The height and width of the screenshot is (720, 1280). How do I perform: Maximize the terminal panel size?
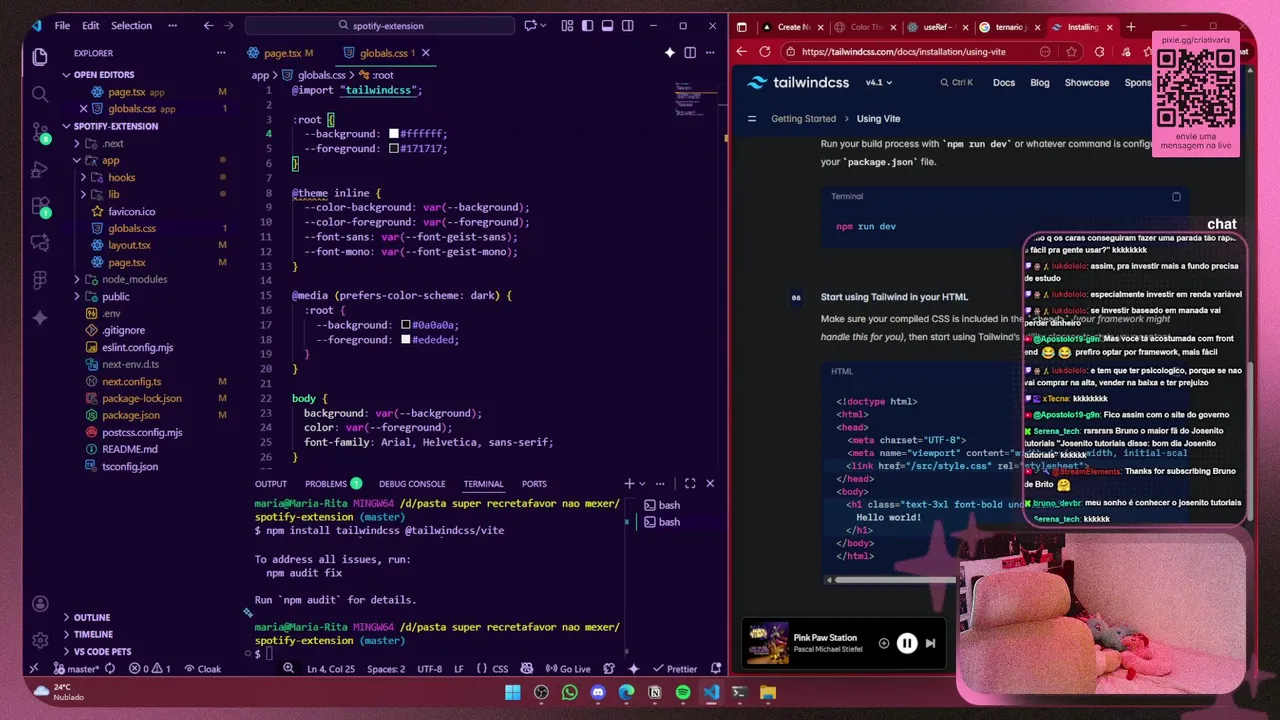(690, 484)
